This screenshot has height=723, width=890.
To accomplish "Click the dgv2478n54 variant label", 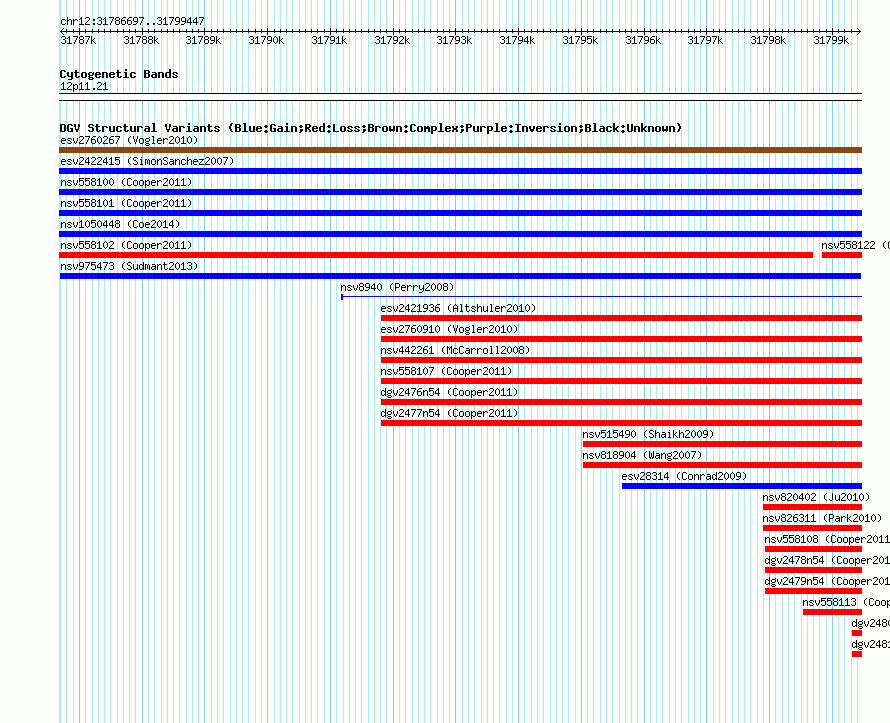I will coord(827,560).
